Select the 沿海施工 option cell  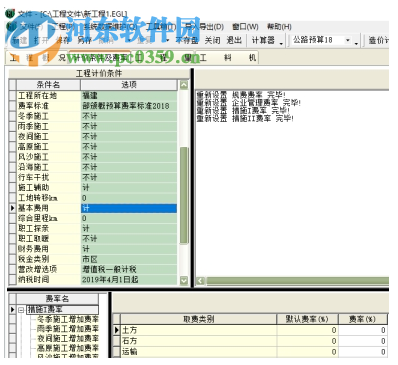pos(129,167)
